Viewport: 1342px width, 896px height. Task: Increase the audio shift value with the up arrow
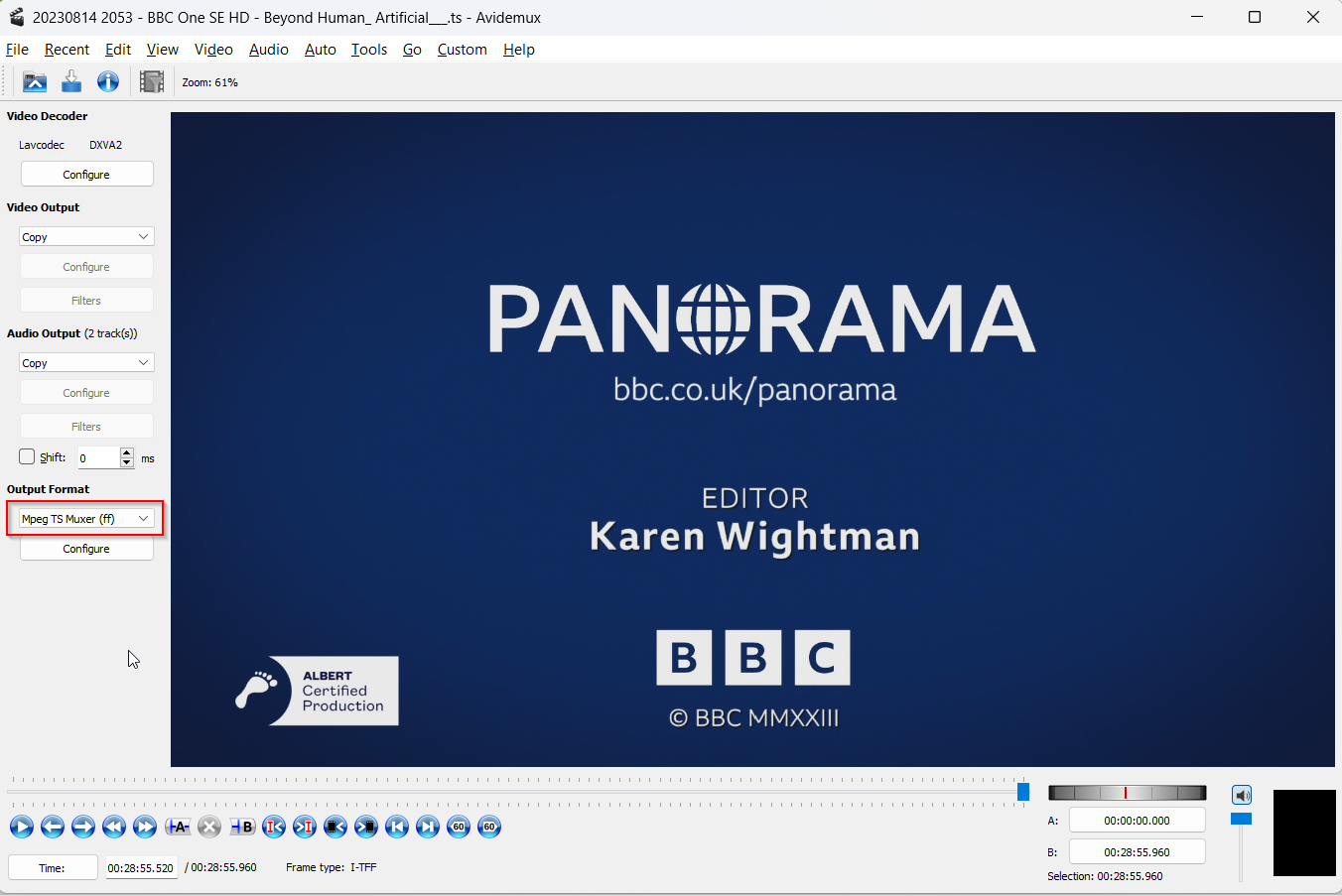(127, 452)
